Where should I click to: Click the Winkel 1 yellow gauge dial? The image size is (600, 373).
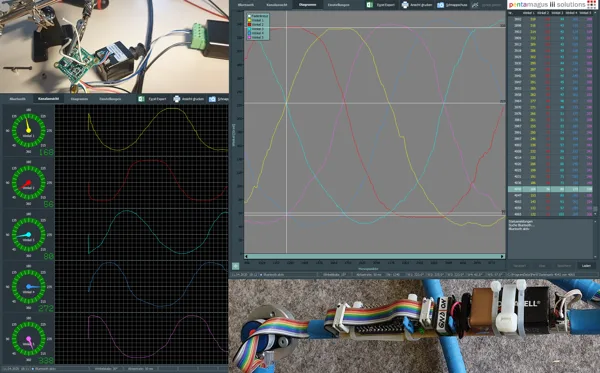point(29,130)
